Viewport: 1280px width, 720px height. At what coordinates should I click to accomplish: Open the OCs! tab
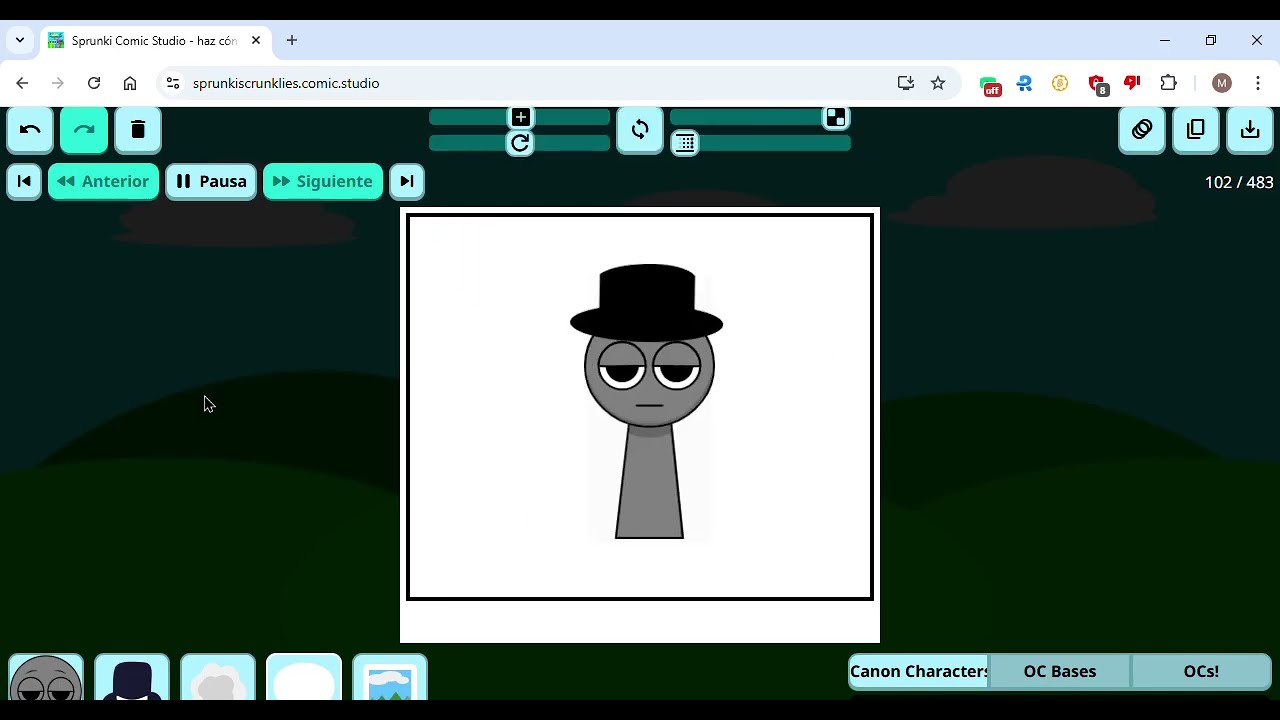click(1201, 671)
